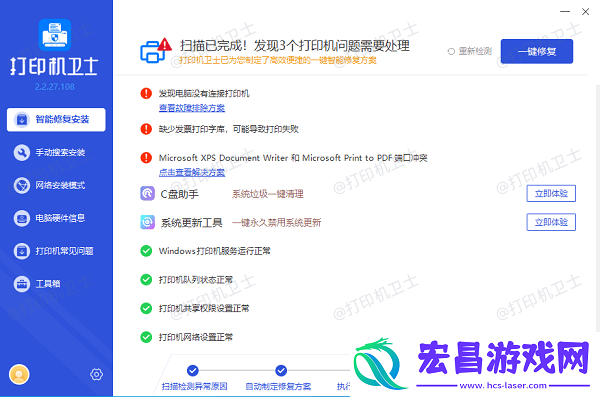600x397 pixels.
Task: Click the 一键修复 button
Action: pos(536,51)
